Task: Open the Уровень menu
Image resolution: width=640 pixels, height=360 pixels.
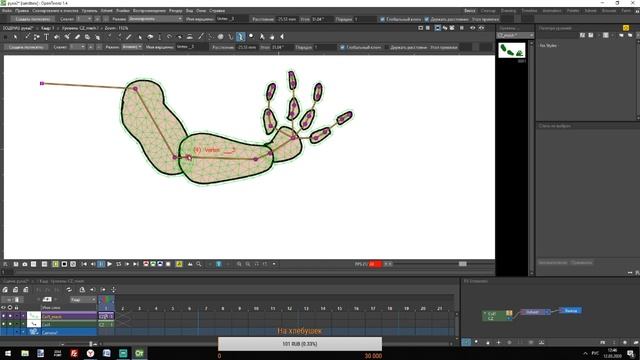Action: coord(89,11)
